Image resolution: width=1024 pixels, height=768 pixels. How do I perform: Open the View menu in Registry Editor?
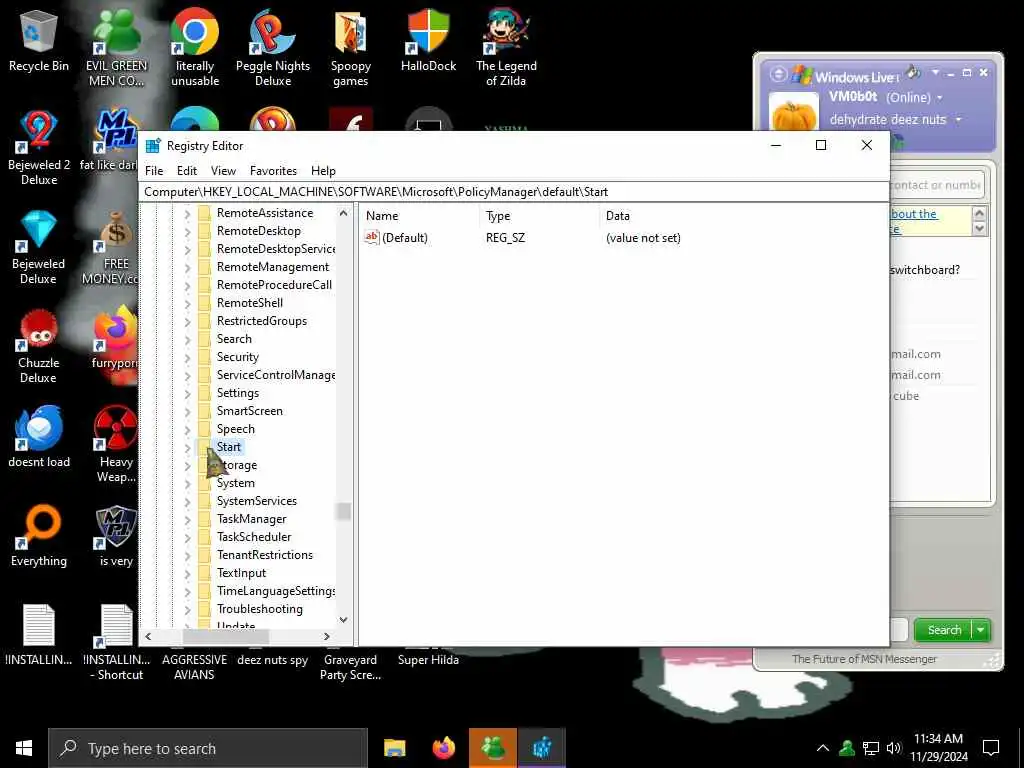[223, 170]
